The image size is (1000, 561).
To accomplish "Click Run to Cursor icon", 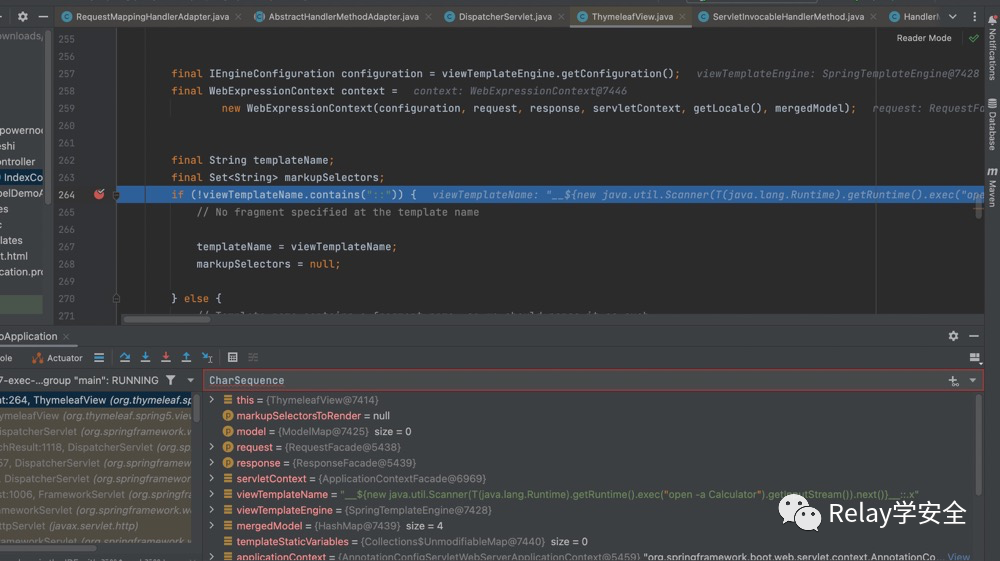I will 207,358.
